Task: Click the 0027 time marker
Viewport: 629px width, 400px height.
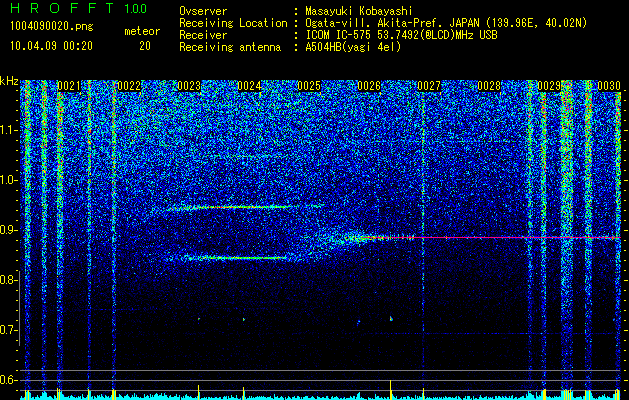Action: (429, 86)
